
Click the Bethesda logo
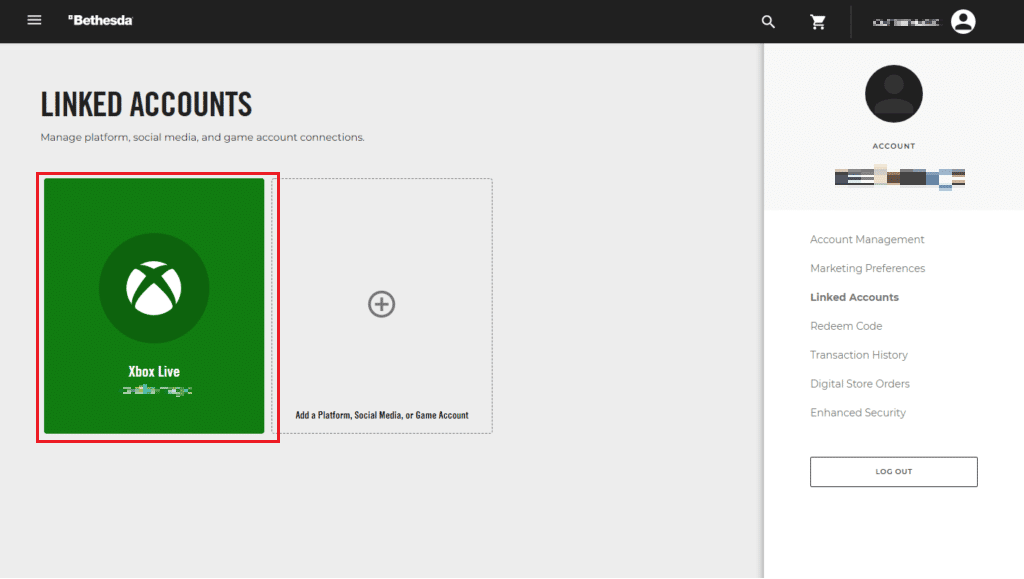(x=100, y=20)
